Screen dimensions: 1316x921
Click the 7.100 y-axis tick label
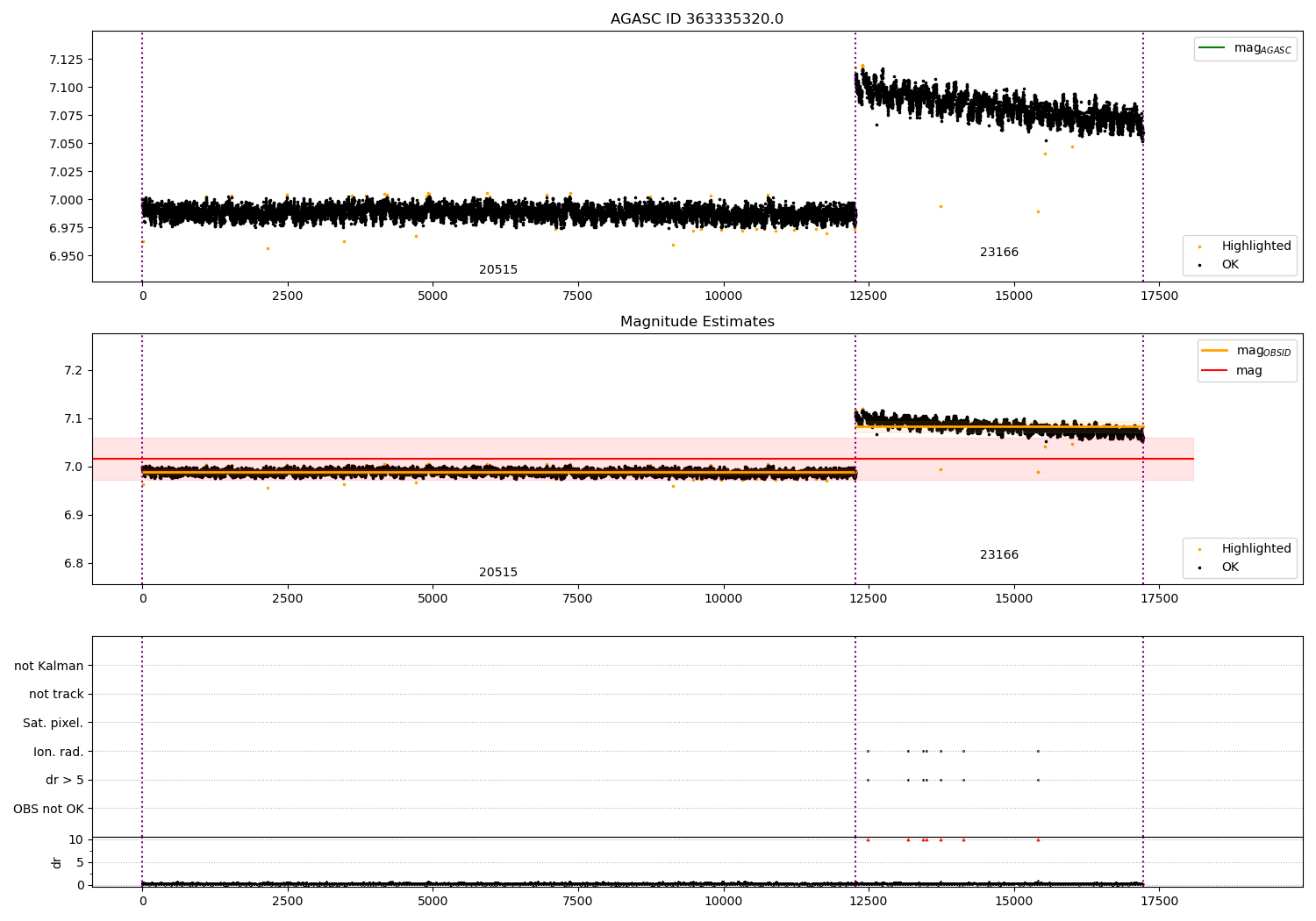tap(66, 88)
